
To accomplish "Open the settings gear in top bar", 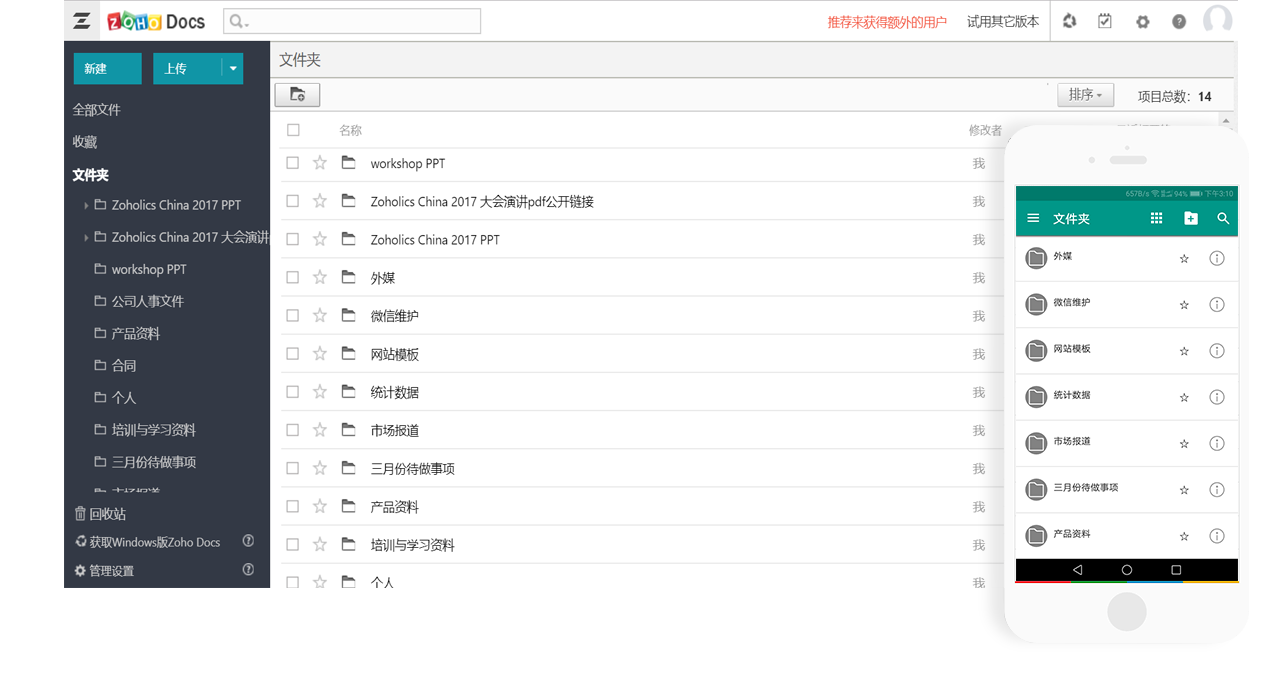I will point(1143,22).
